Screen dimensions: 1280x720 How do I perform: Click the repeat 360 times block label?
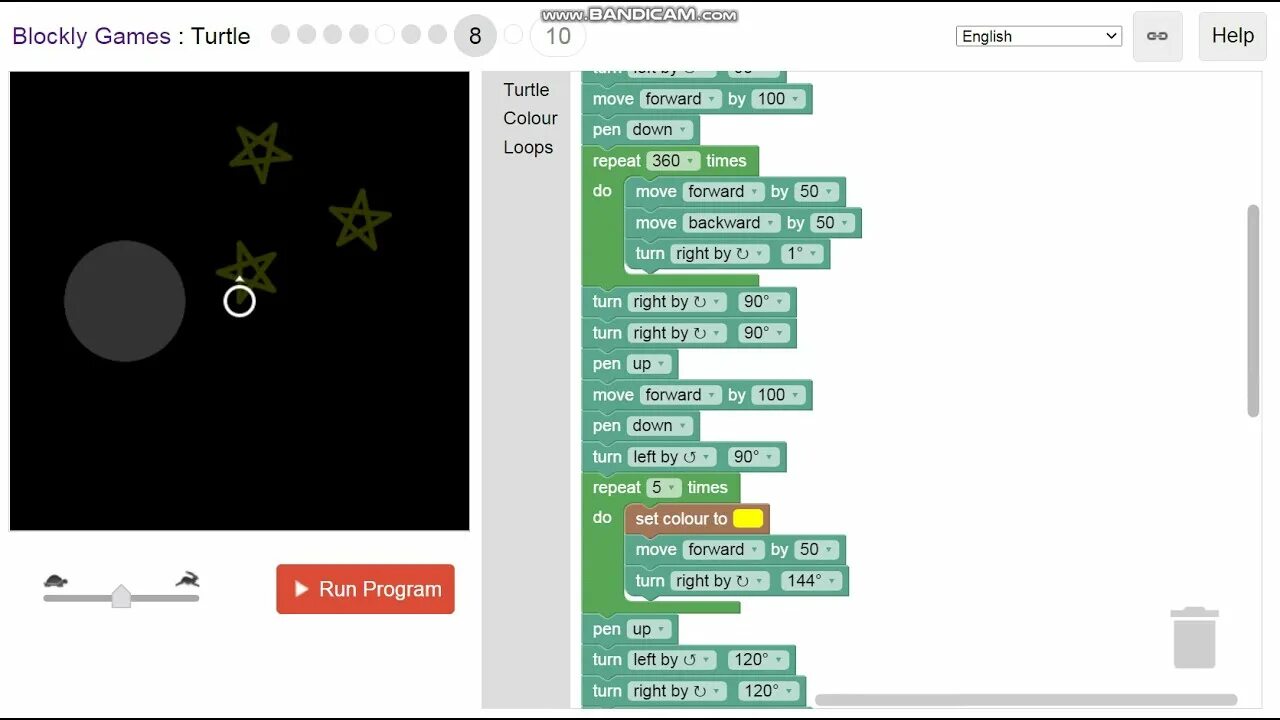(x=670, y=161)
